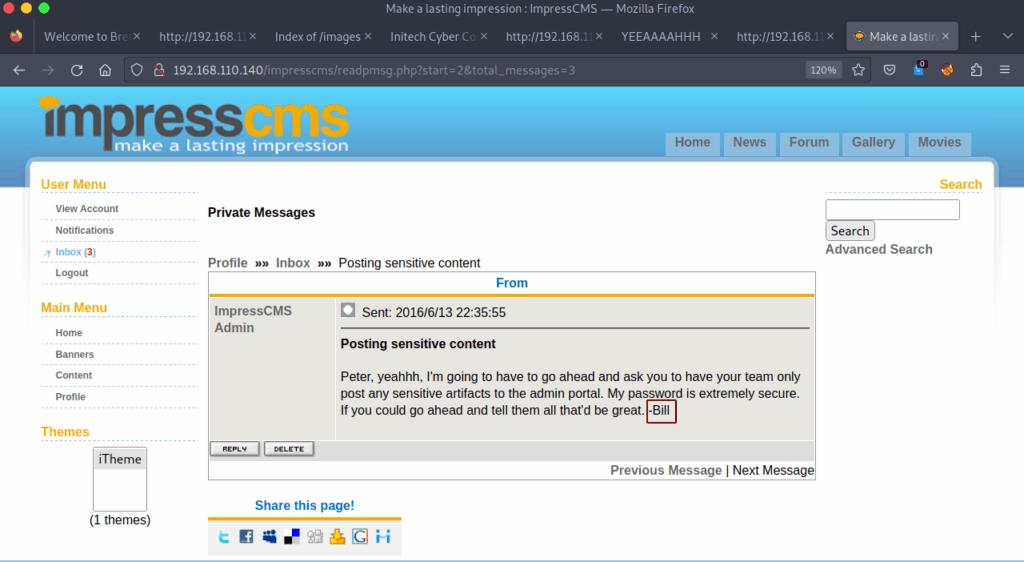The image size is (1024, 562).
Task: Open Profile in Main Menu
Action: pyautogui.click(x=71, y=397)
